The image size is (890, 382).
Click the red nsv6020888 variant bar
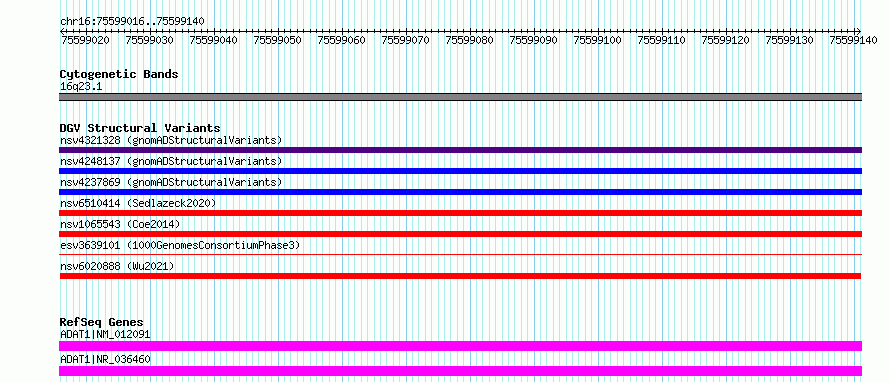[460, 276]
